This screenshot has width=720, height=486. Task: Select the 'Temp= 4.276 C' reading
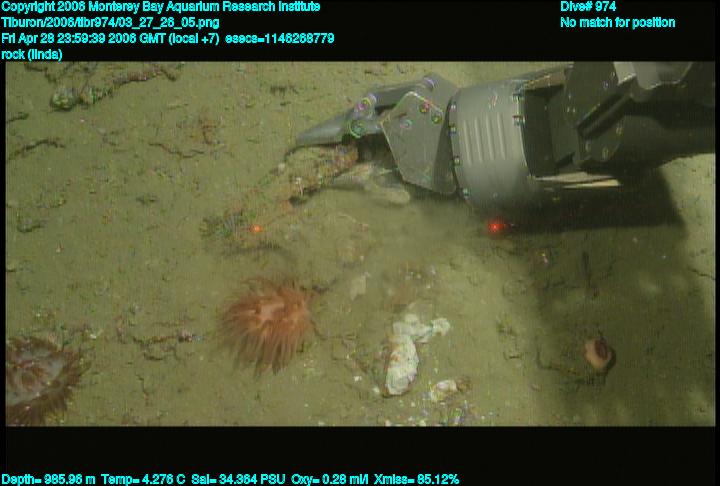[143, 479]
